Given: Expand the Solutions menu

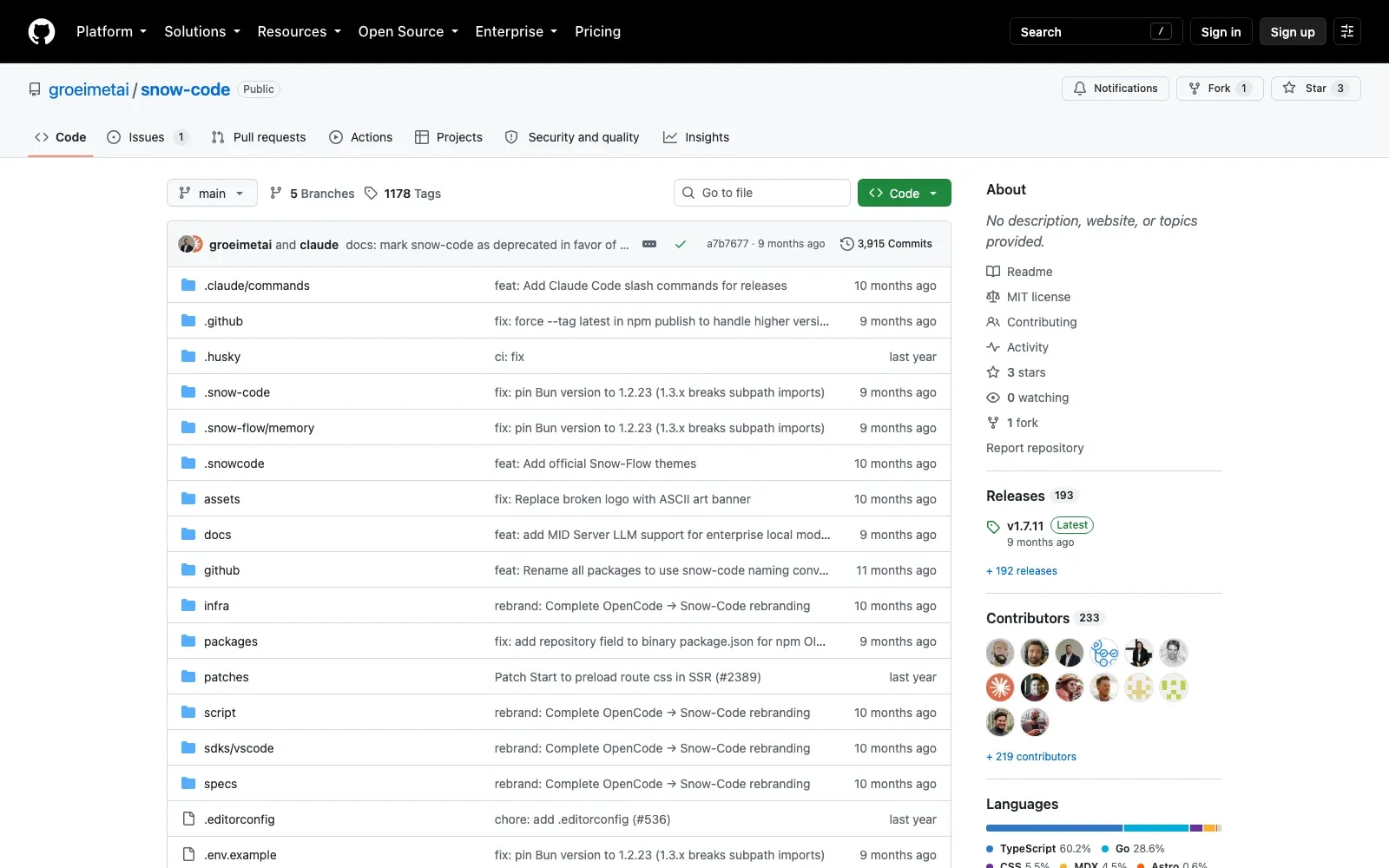Looking at the screenshot, I should pos(202,31).
